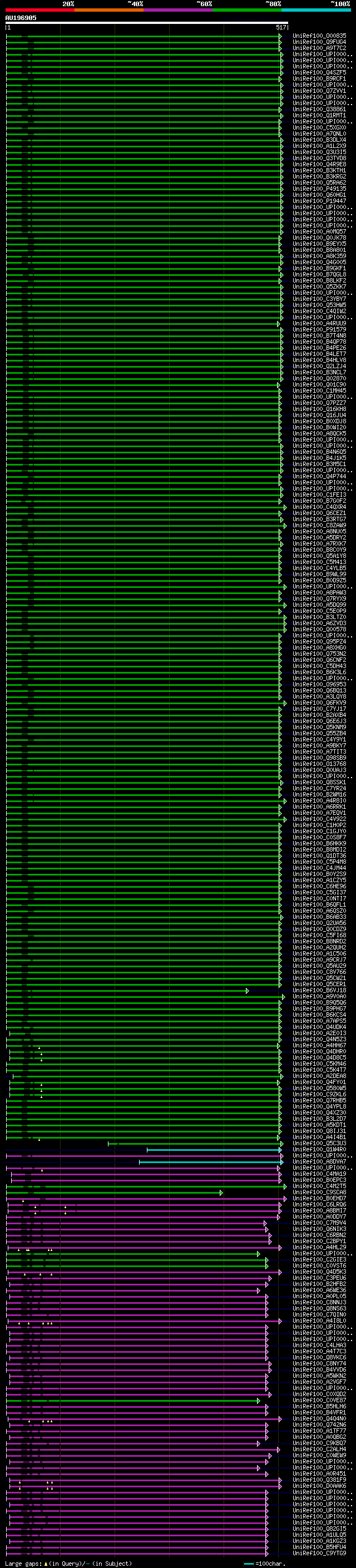Viewport: 356px width, 1568px height.
Task: Select hit UniRef100_C4MA19
Action: (319, 1174)
